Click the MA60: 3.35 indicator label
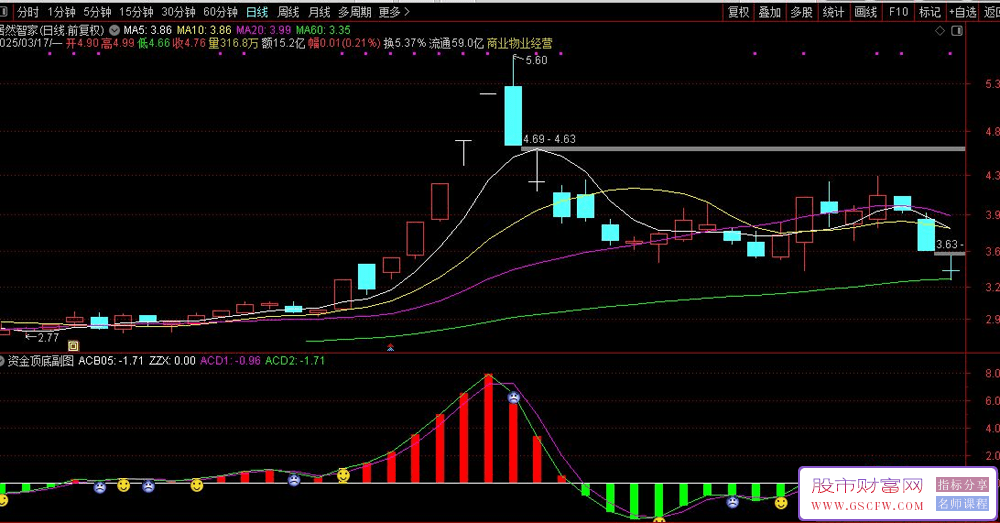1000x523 pixels. tap(323, 30)
